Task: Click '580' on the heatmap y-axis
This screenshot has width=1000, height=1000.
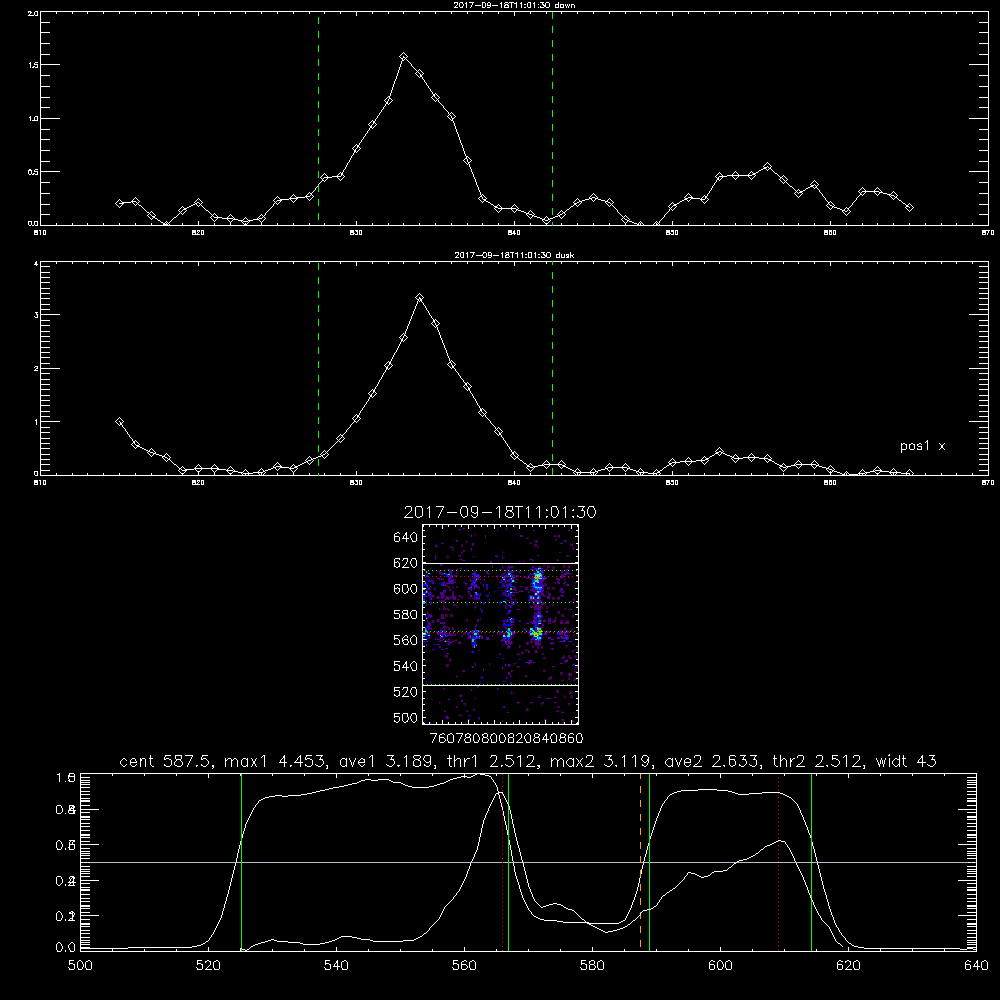Action: coord(406,615)
